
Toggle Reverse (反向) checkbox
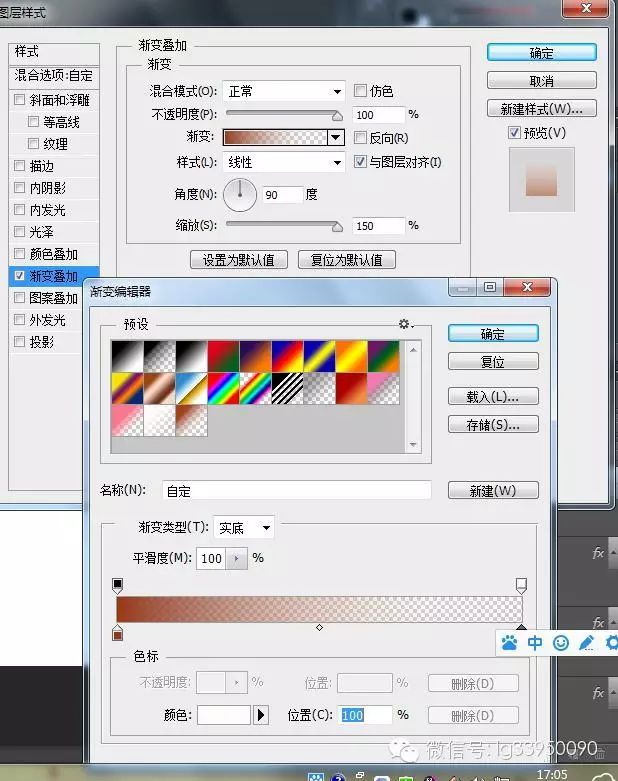(360, 137)
